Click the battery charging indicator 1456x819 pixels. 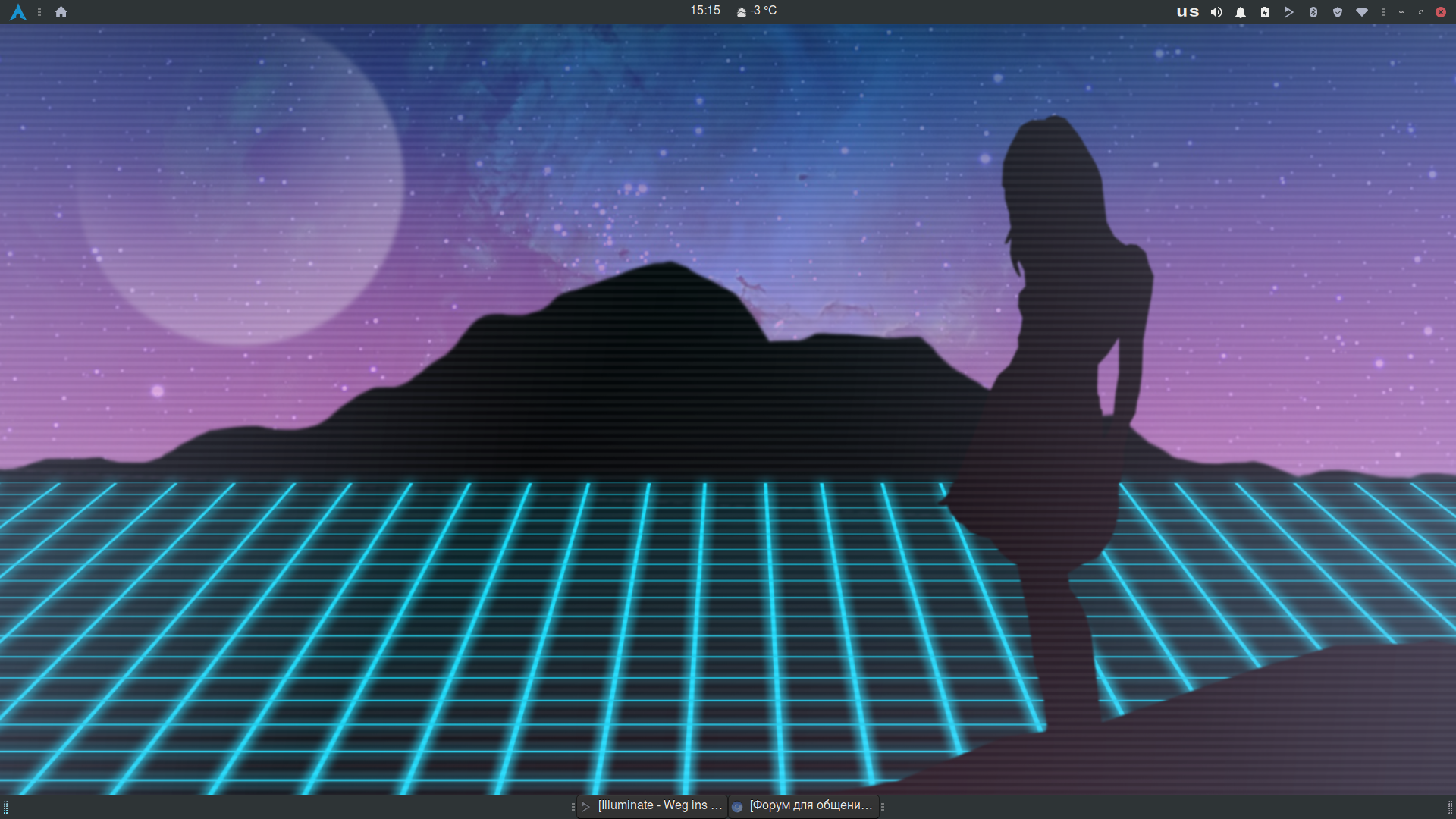(x=1265, y=12)
